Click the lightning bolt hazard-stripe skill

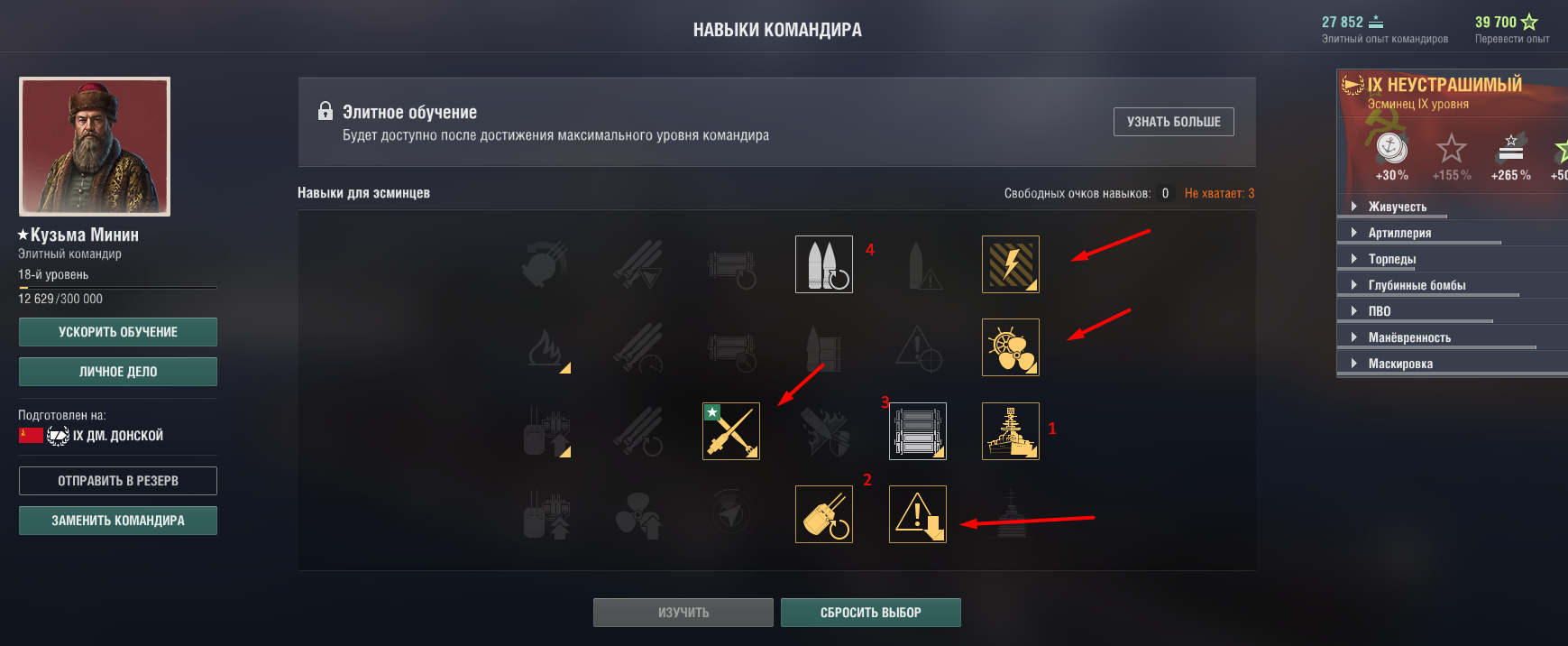(1011, 264)
